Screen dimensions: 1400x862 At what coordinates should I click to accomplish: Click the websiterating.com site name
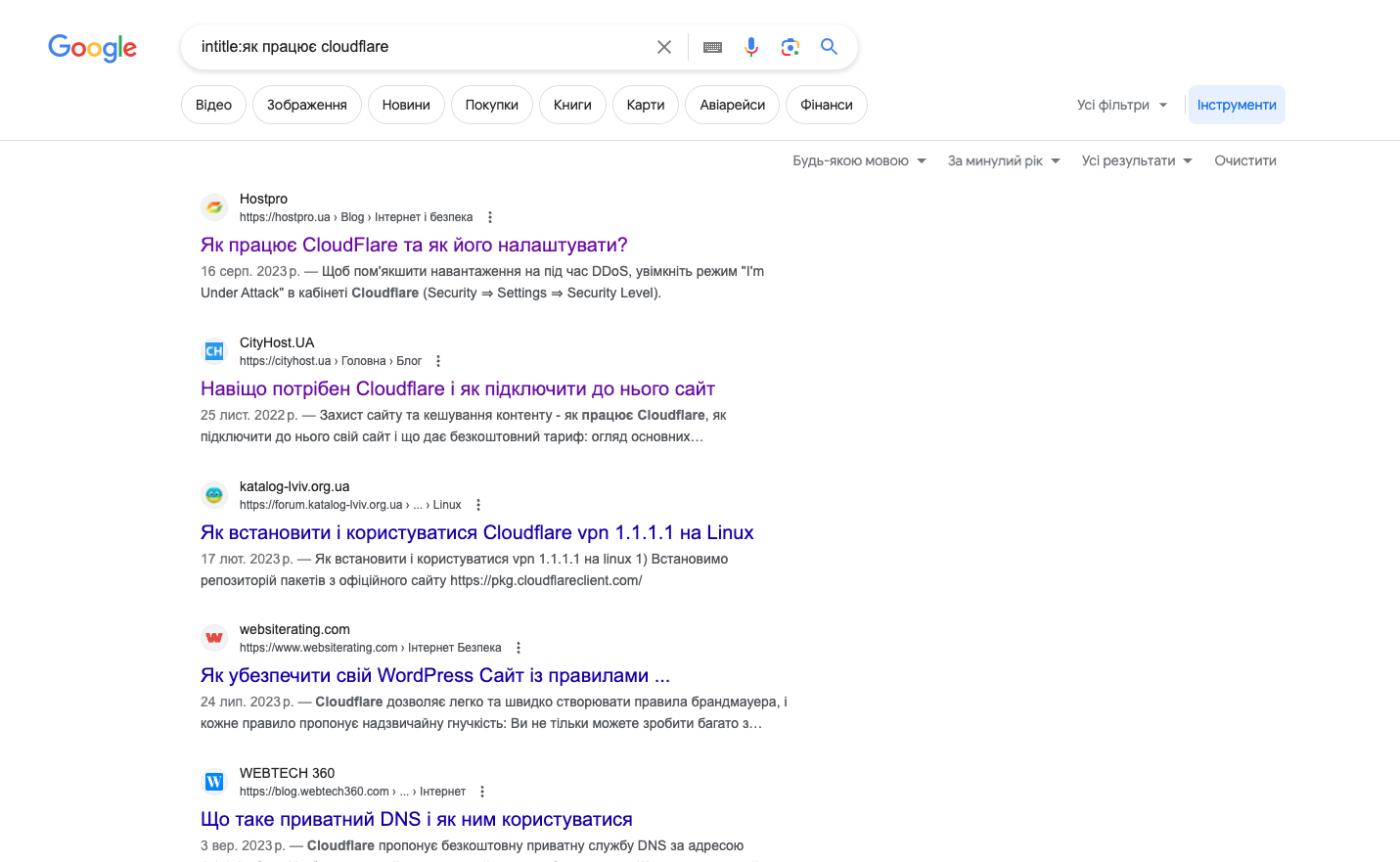click(x=294, y=629)
